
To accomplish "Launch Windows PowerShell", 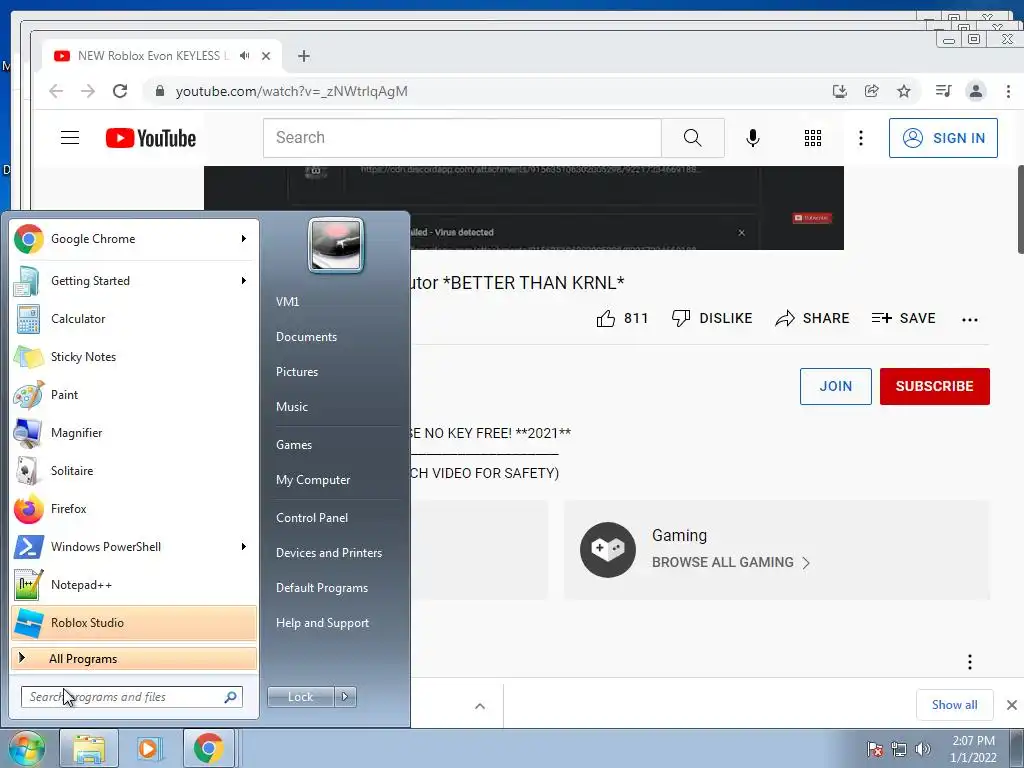I will (134, 547).
